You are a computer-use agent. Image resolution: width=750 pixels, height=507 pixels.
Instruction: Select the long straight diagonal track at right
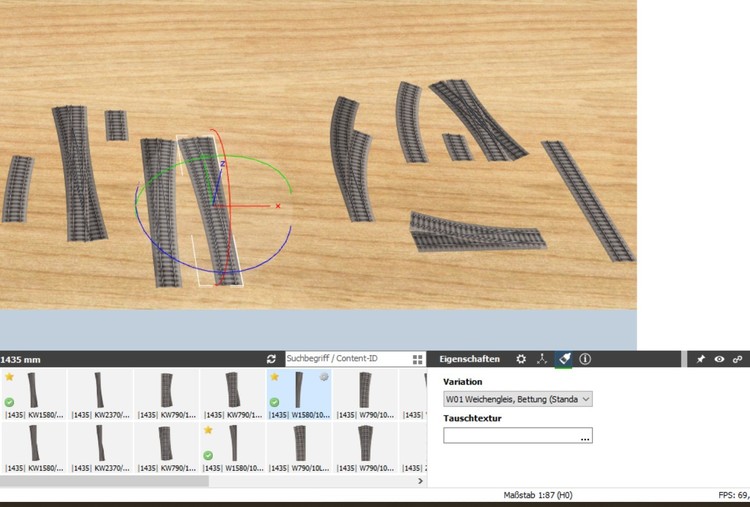tap(588, 201)
